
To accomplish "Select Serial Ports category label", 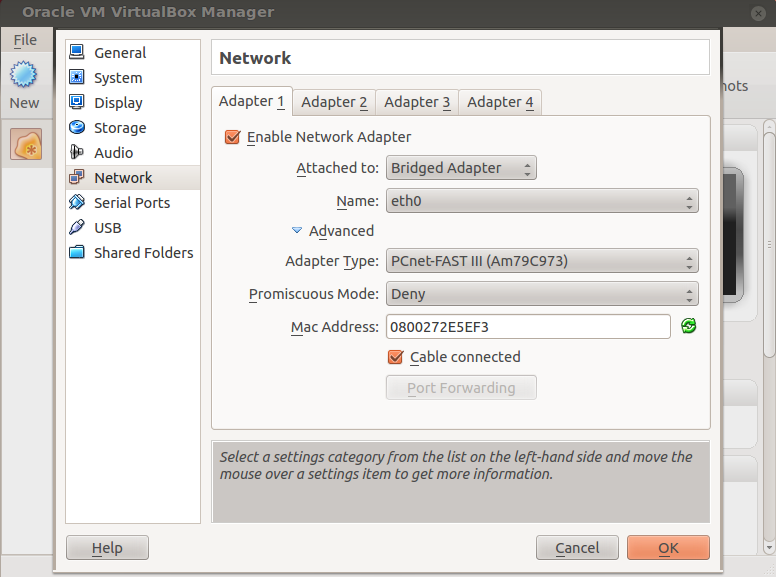I will [x=132, y=202].
